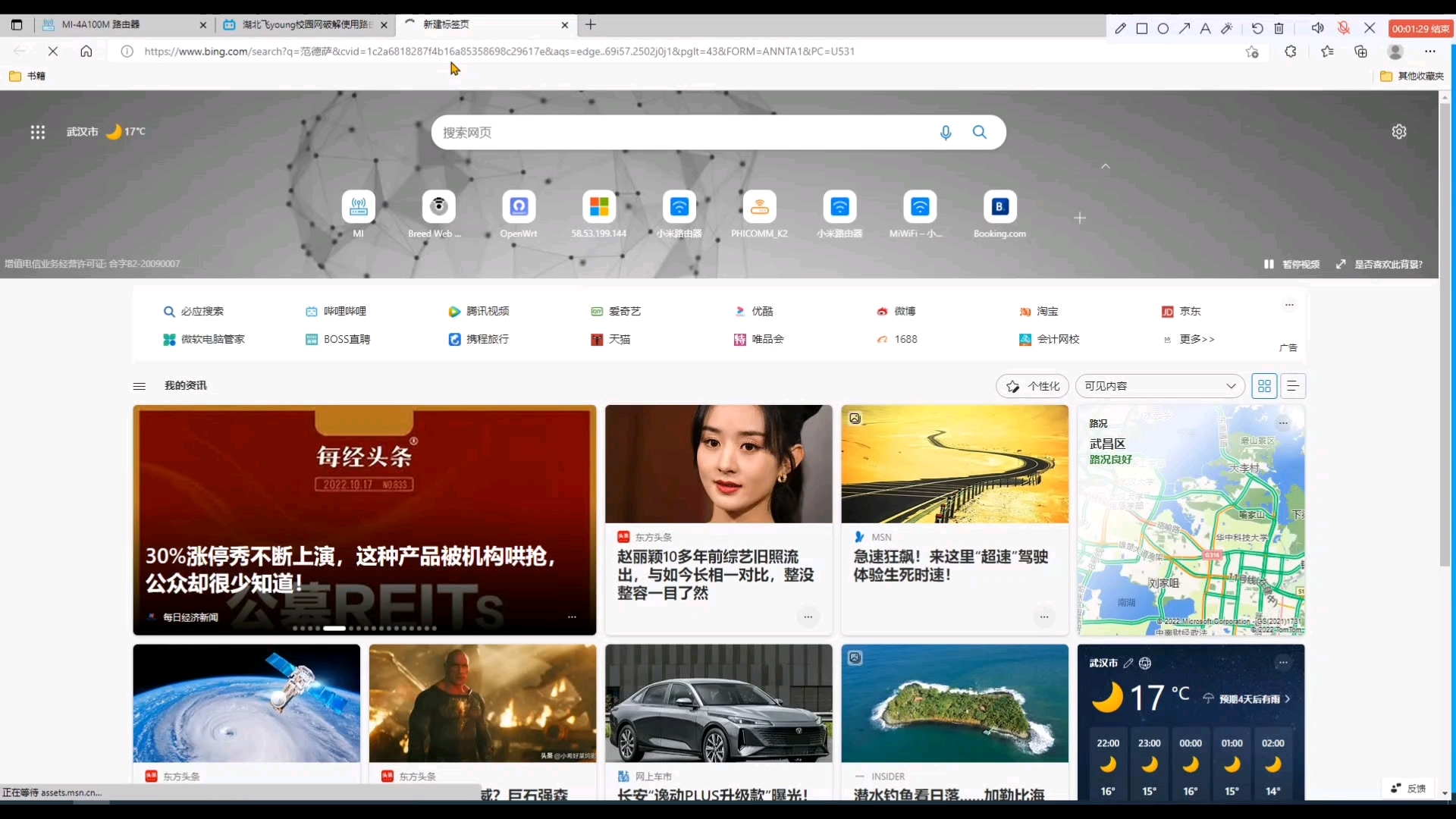Image resolution: width=1456 pixels, height=819 pixels.
Task: Switch news feed to list view
Action: tap(1293, 386)
